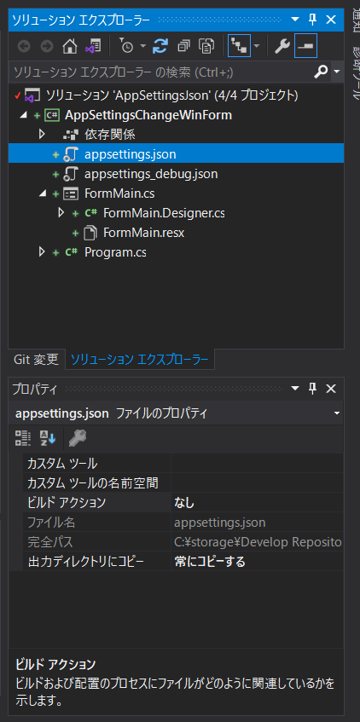The image size is (360, 722).
Task: Click the JSON file icon of appsettings_debug.json
Action: click(70, 175)
